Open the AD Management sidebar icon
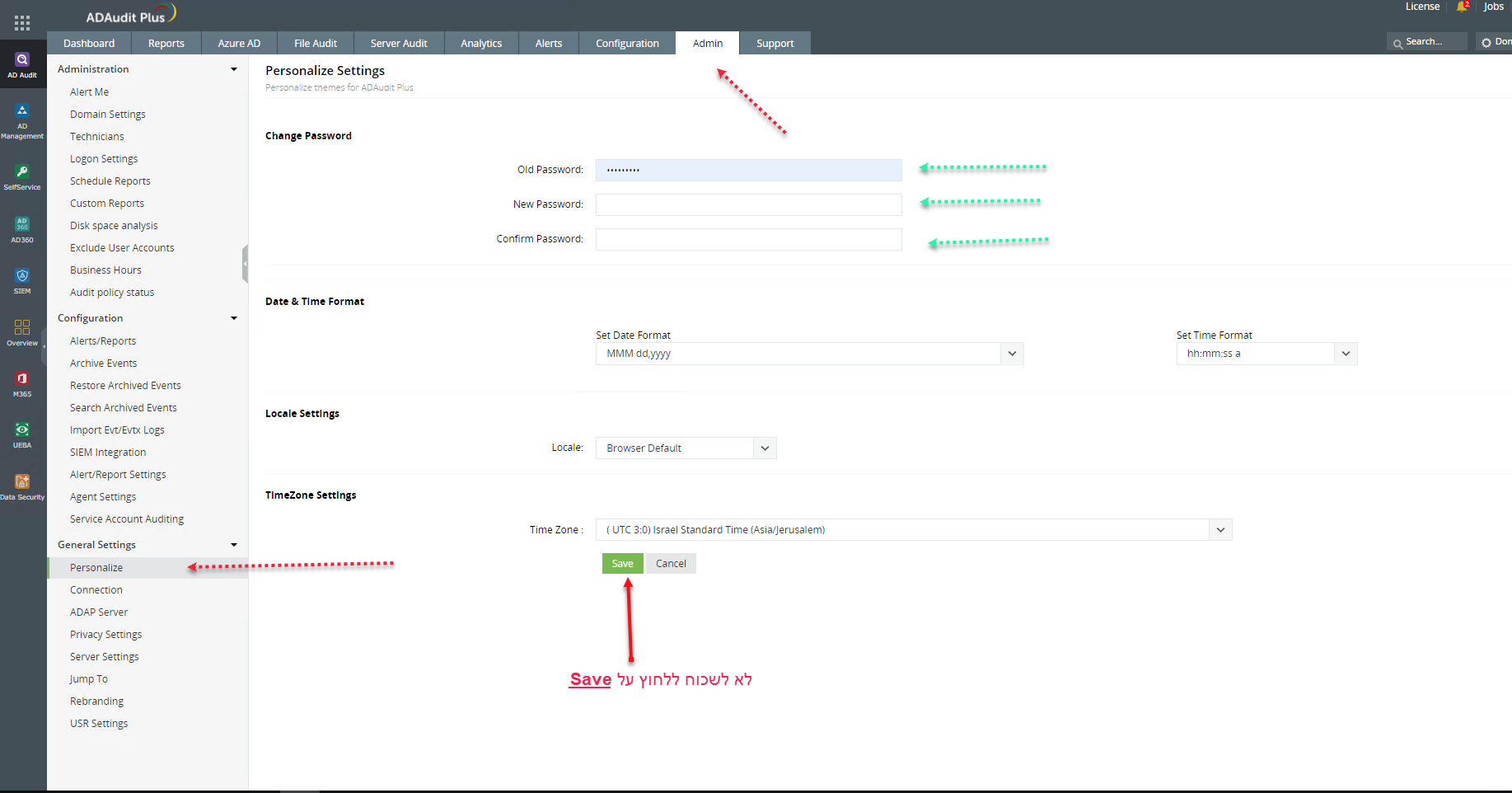This screenshot has height=793, width=1512. point(22,111)
